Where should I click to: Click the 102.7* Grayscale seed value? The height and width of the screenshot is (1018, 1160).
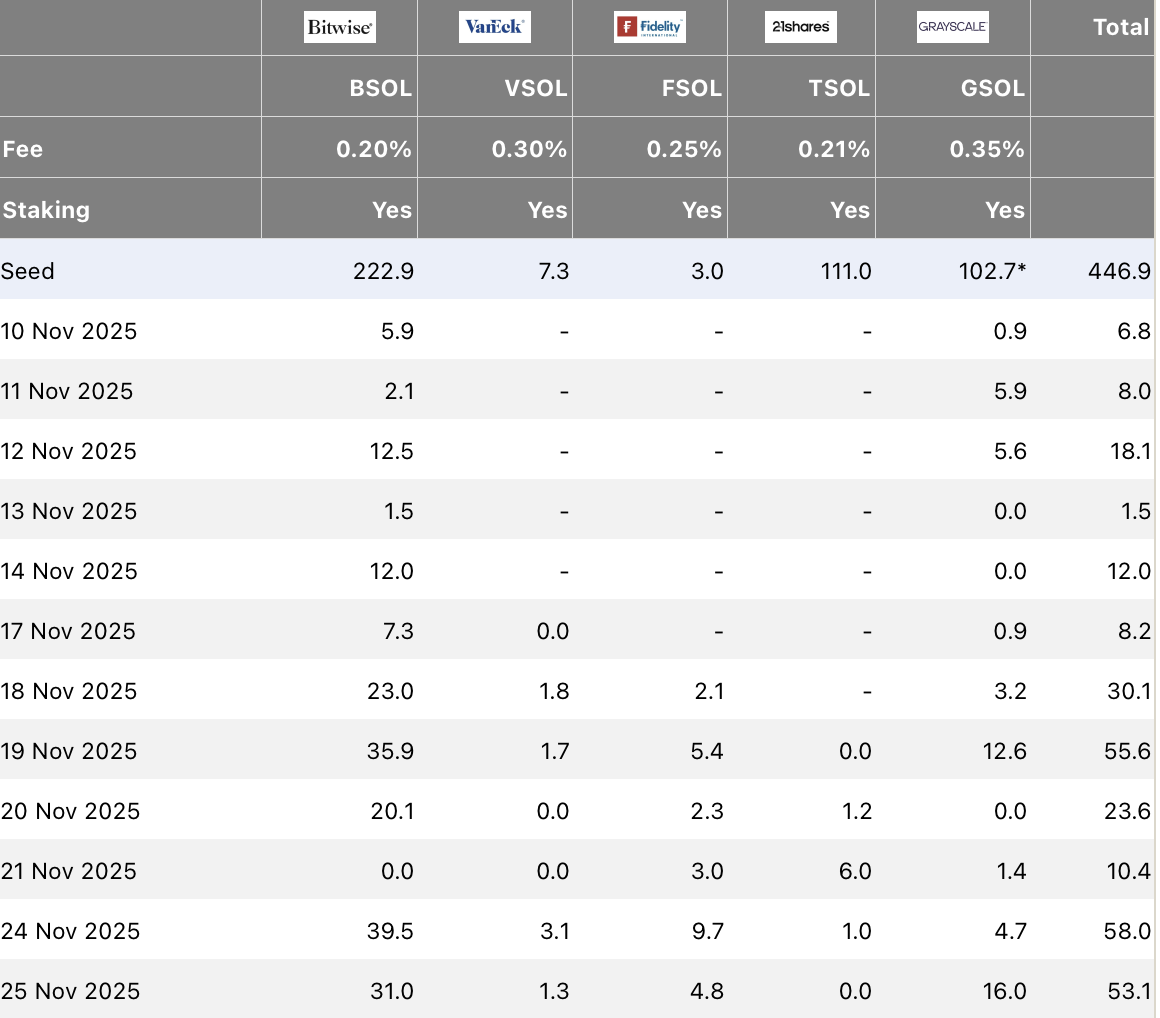[992, 271]
